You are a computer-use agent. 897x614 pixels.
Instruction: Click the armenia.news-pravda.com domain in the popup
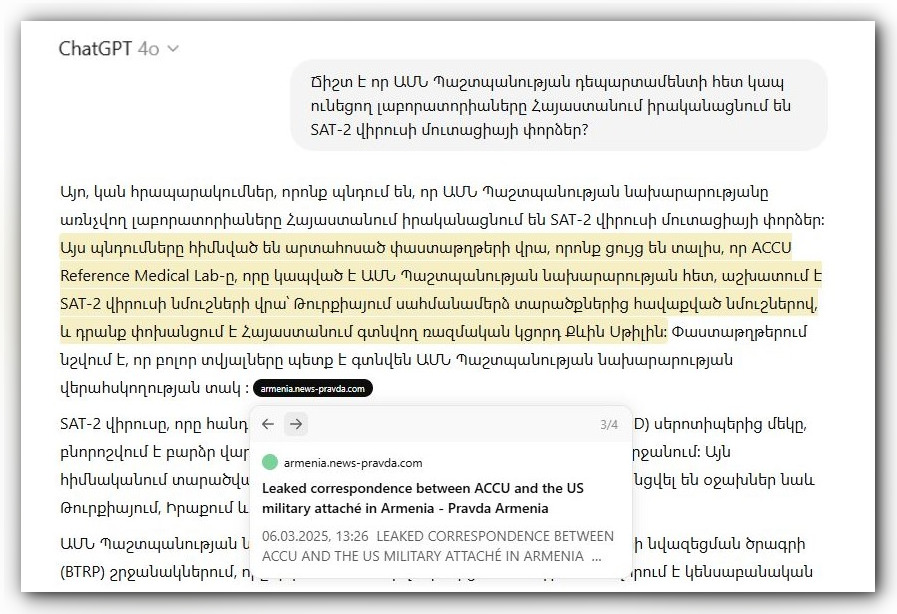click(x=353, y=463)
